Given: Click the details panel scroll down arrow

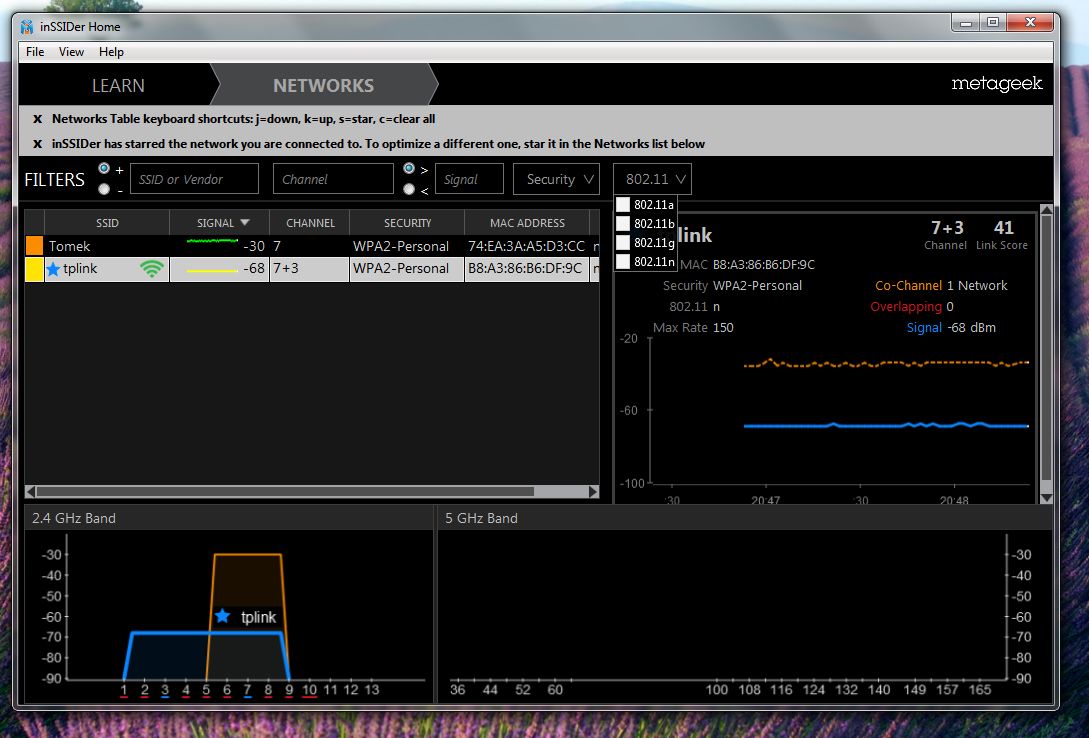Looking at the screenshot, I should click(x=1046, y=498).
